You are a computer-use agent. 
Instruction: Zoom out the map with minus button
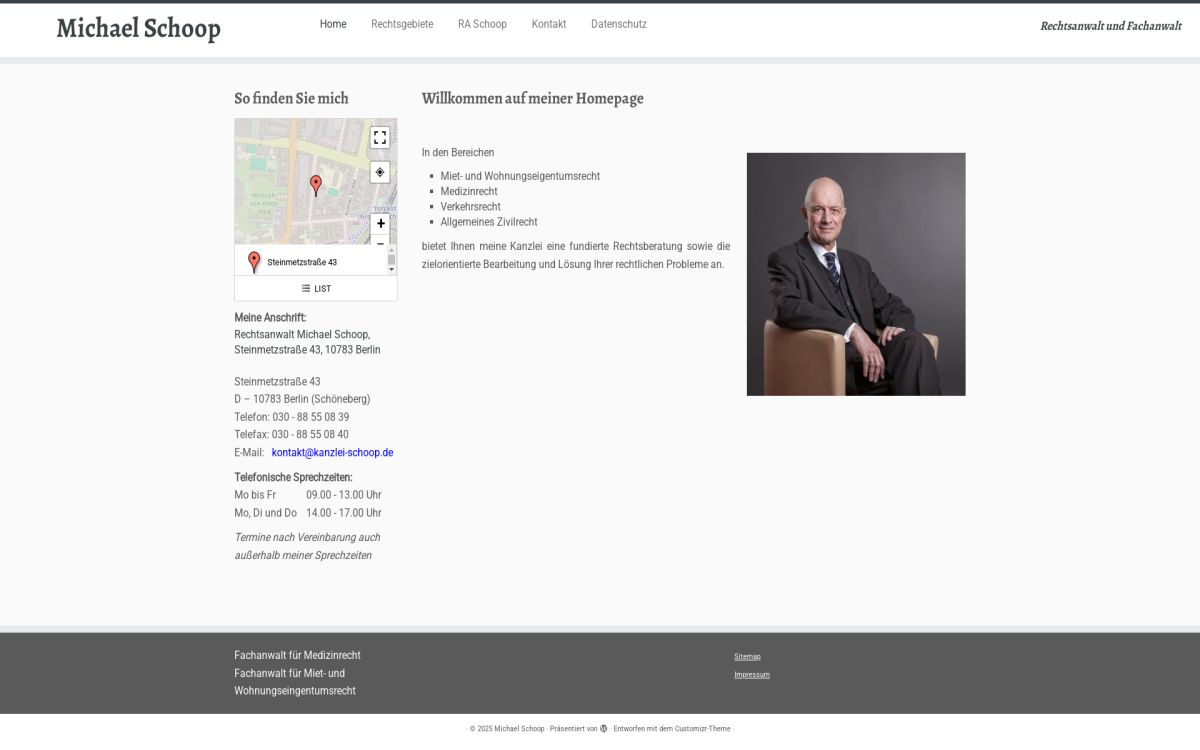pyautogui.click(x=380, y=243)
